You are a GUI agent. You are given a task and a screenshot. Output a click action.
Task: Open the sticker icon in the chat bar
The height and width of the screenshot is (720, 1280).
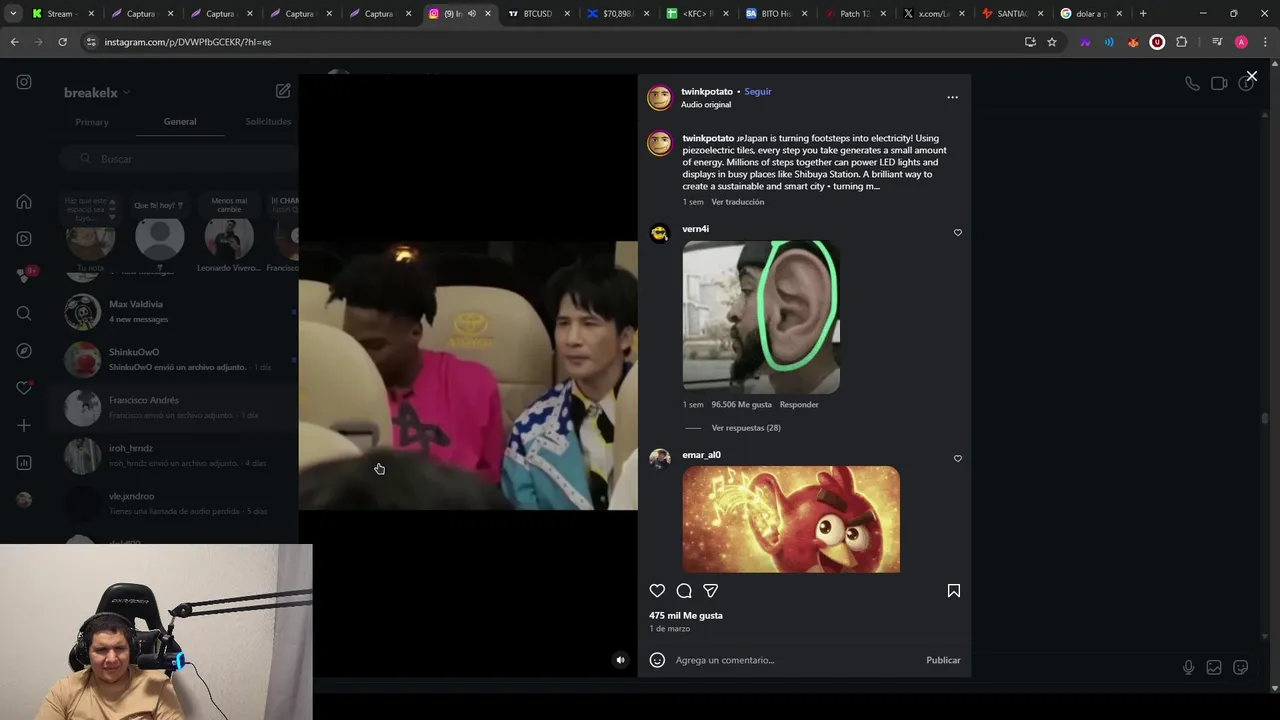click(x=1240, y=667)
